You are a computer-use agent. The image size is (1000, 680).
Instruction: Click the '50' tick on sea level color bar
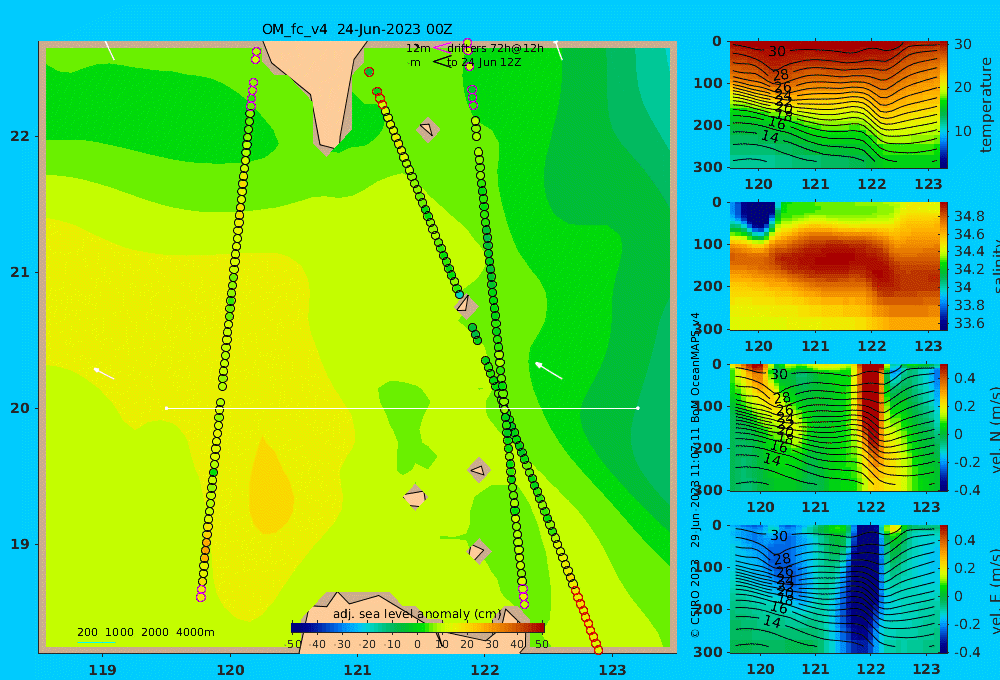tap(541, 644)
